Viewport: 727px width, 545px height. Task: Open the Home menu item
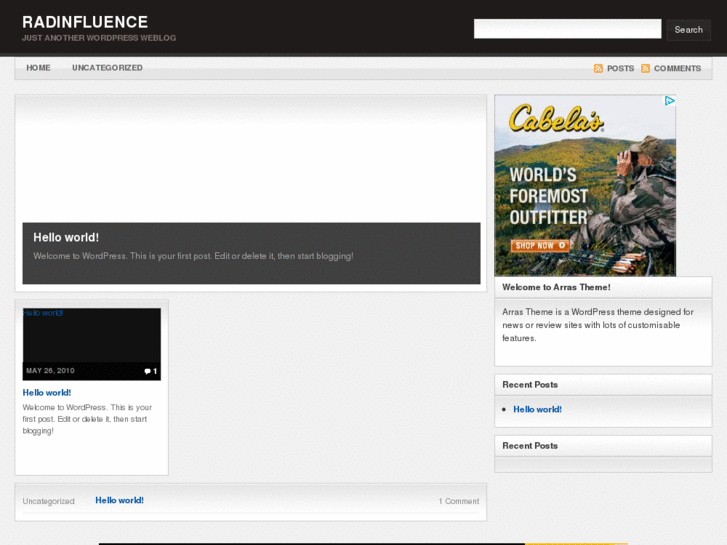(x=38, y=68)
